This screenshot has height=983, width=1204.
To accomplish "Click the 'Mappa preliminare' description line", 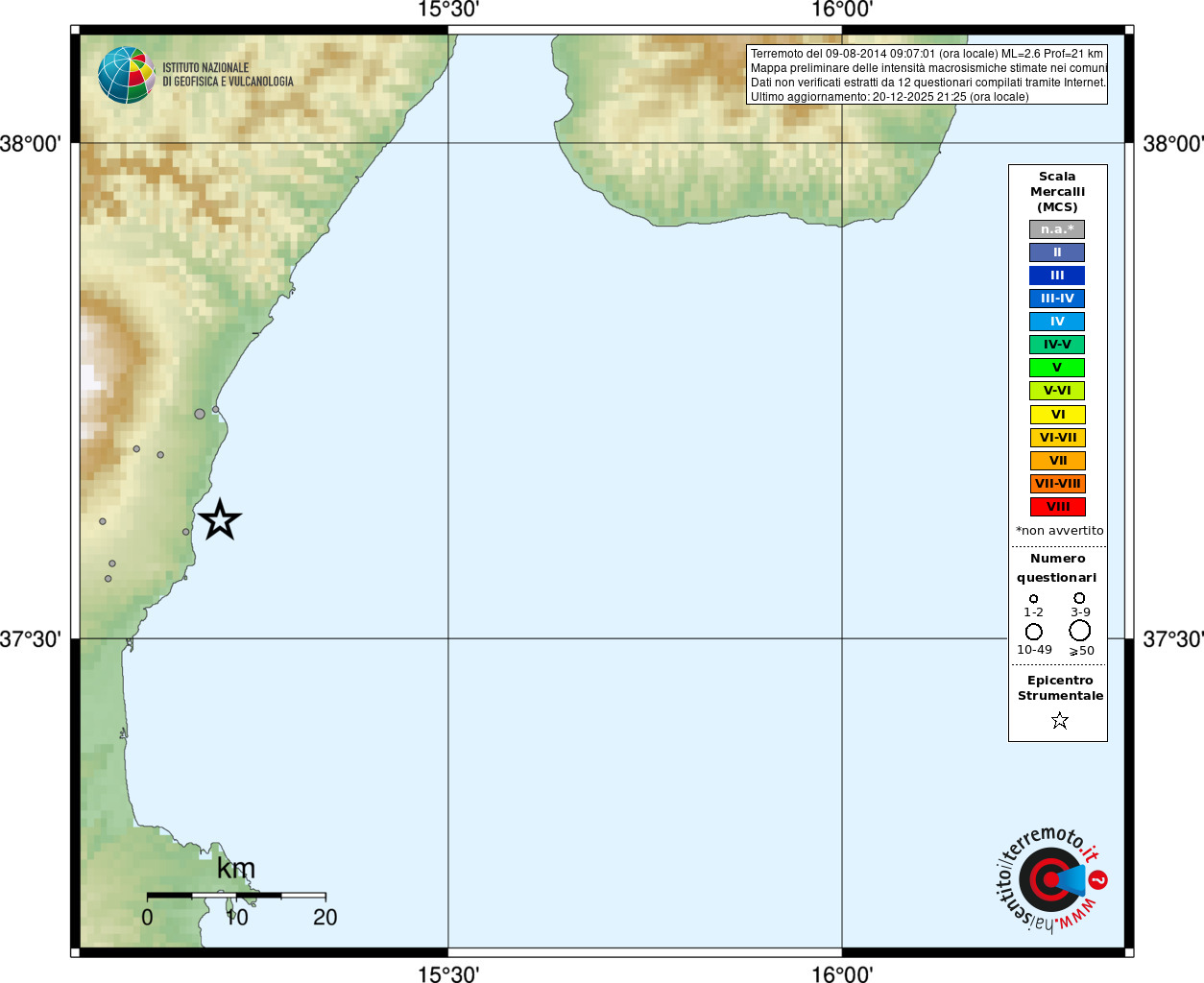I will (x=928, y=68).
